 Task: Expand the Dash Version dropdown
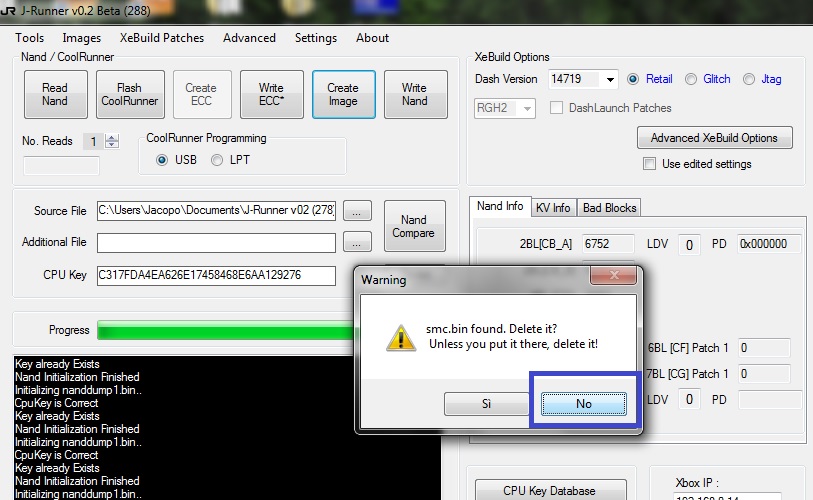610,79
